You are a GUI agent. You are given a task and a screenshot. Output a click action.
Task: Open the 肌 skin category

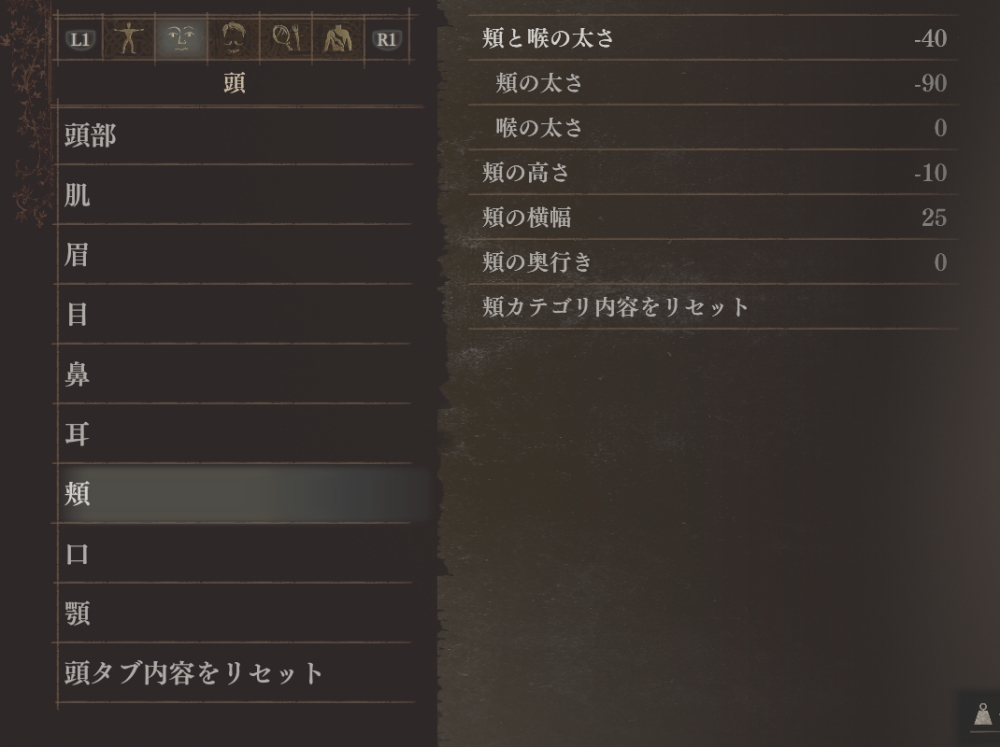point(235,195)
